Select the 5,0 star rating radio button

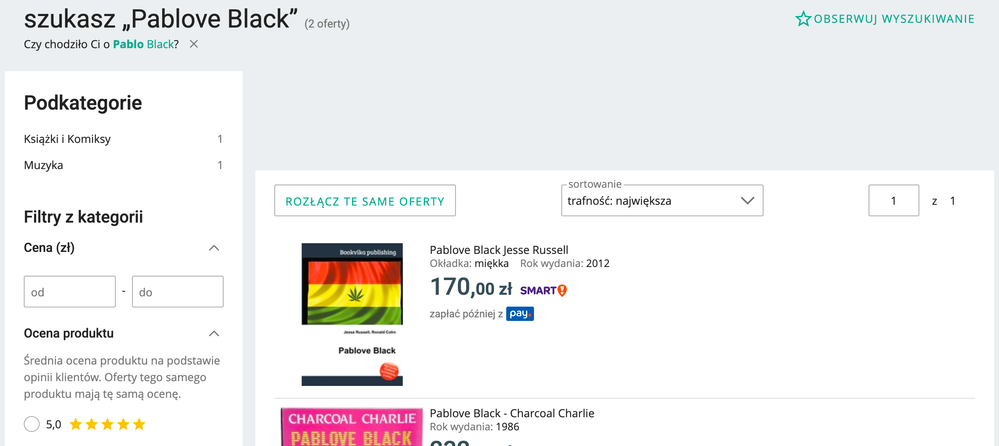tap(32, 424)
